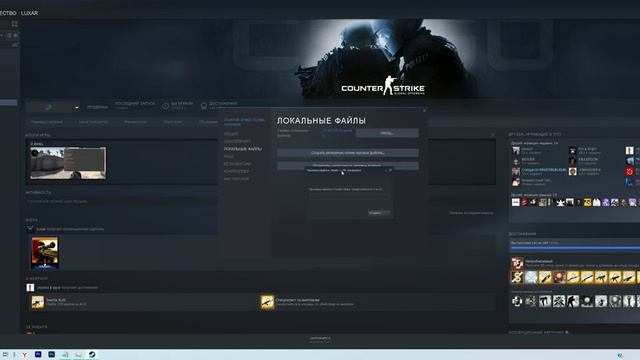This screenshot has width=640, height=360.
Task: Click the downloads status text at the bottom of Steam
Action: (320, 340)
